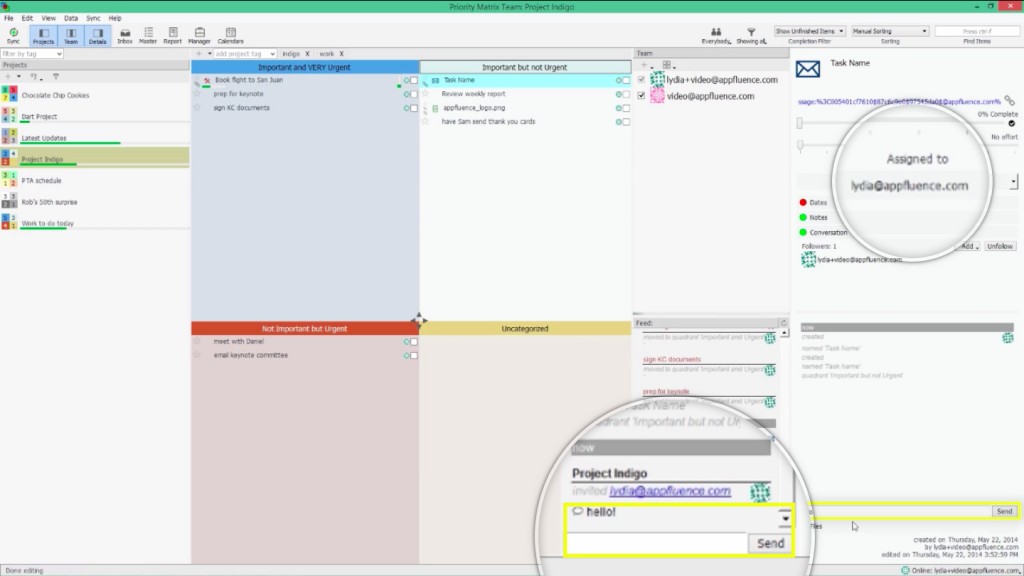Check off 'email keynote committee' task
This screenshot has width=1024, height=576.
tap(414, 355)
